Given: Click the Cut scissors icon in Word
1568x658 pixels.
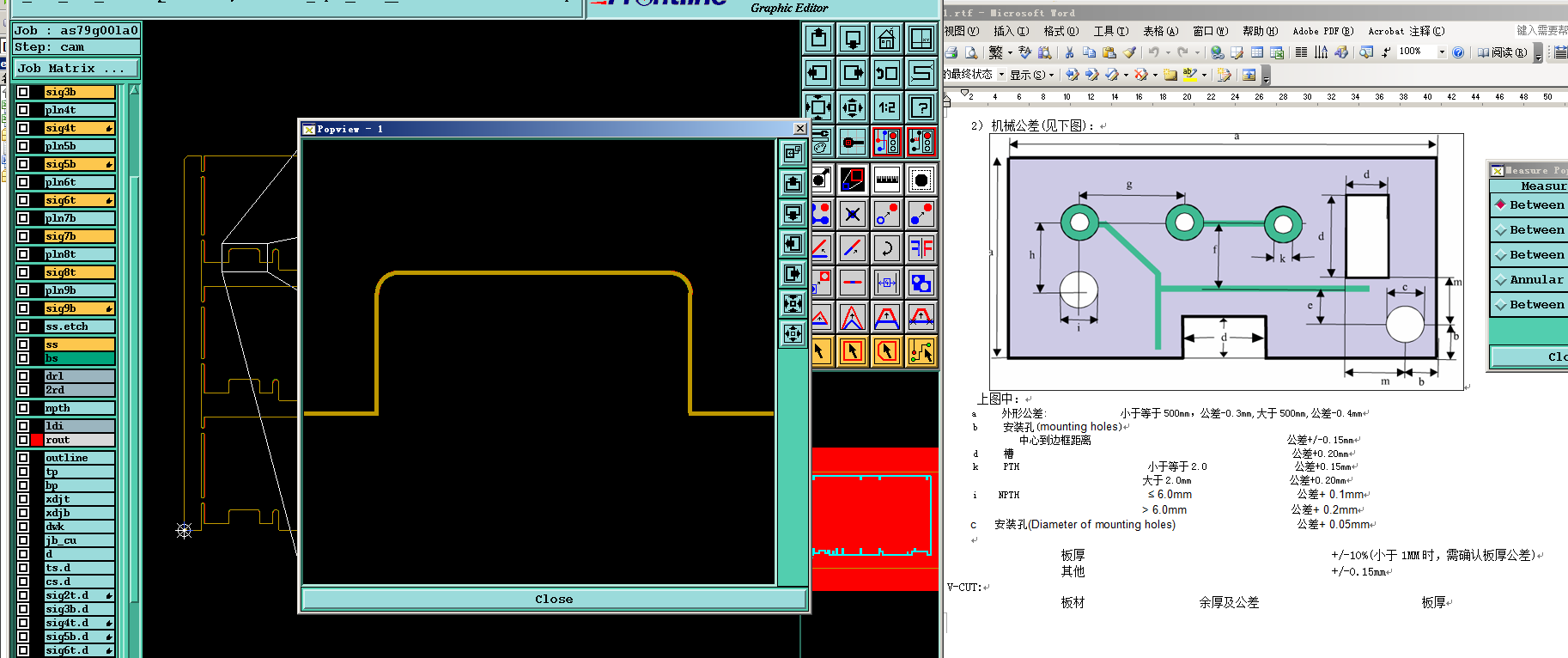Looking at the screenshot, I should click(x=1069, y=52).
